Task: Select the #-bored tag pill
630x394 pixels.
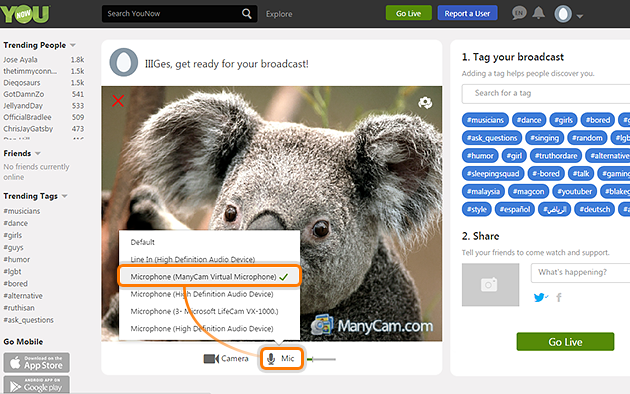Action: (546, 174)
